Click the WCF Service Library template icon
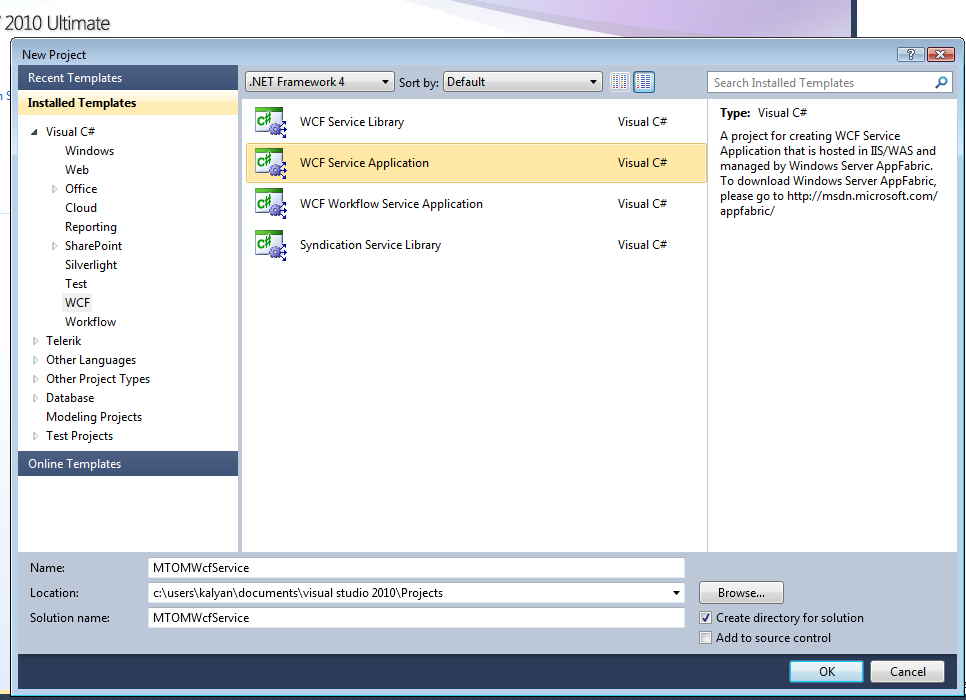 (270, 122)
